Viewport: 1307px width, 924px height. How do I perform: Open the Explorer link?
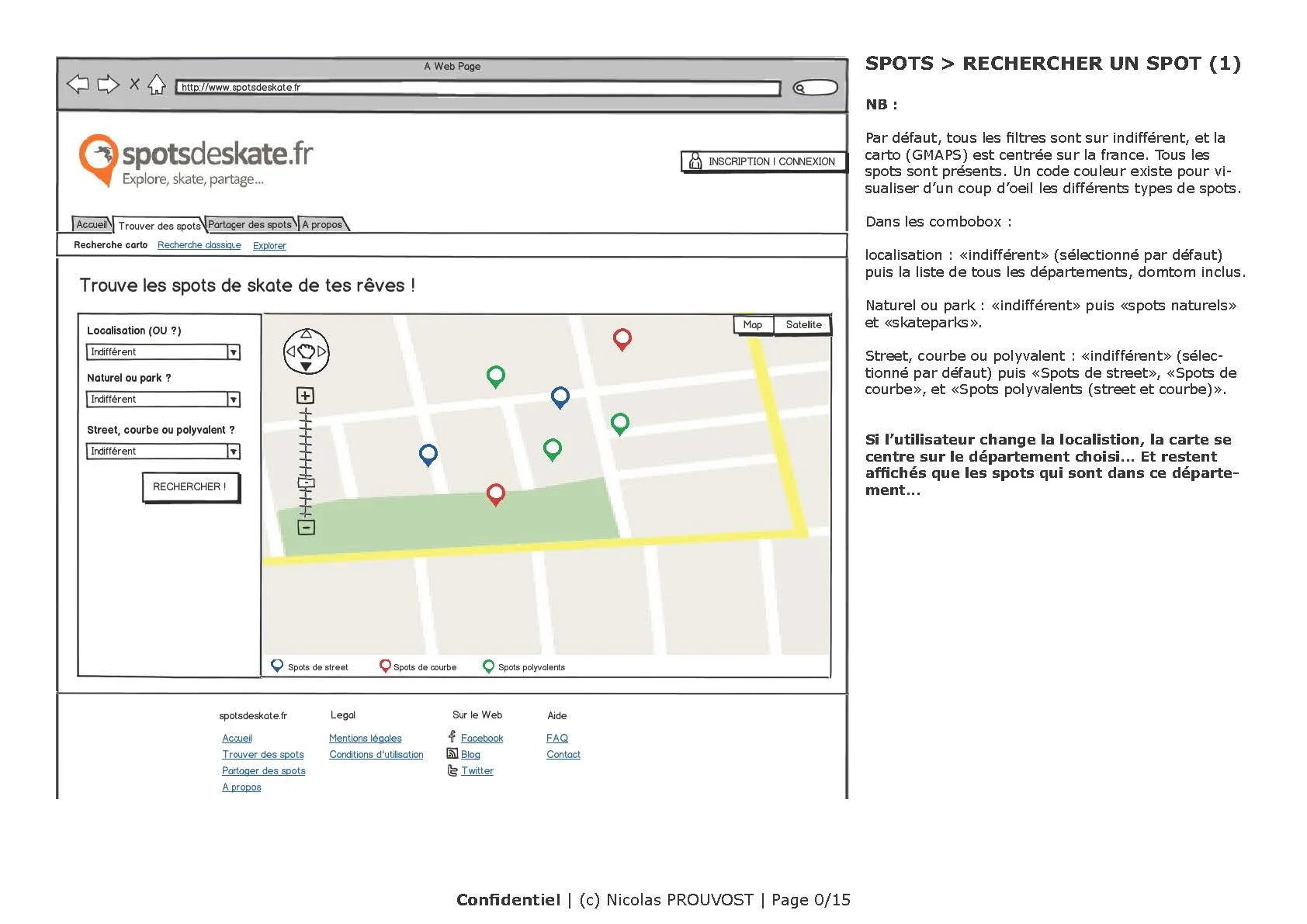pos(269,246)
